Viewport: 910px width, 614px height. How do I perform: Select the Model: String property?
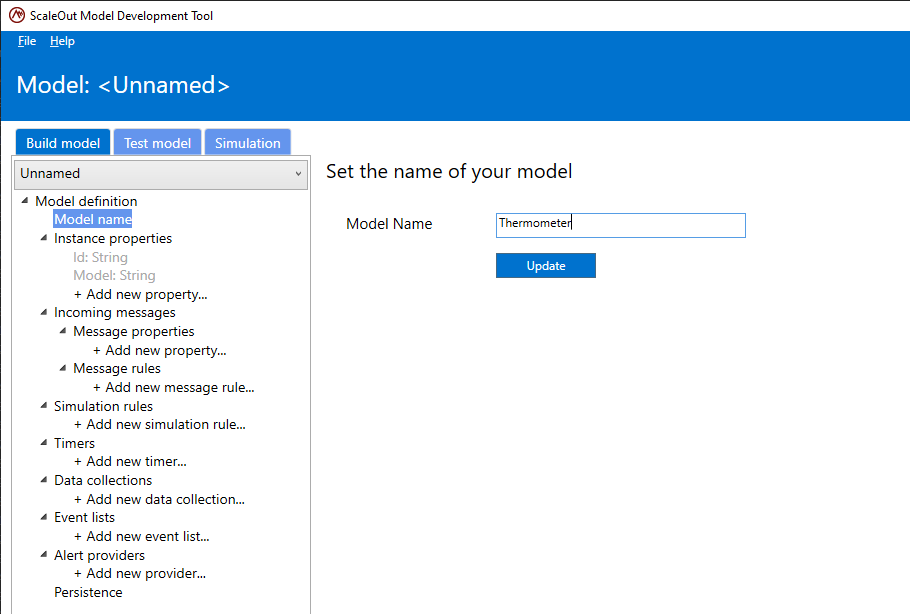pyautogui.click(x=114, y=275)
